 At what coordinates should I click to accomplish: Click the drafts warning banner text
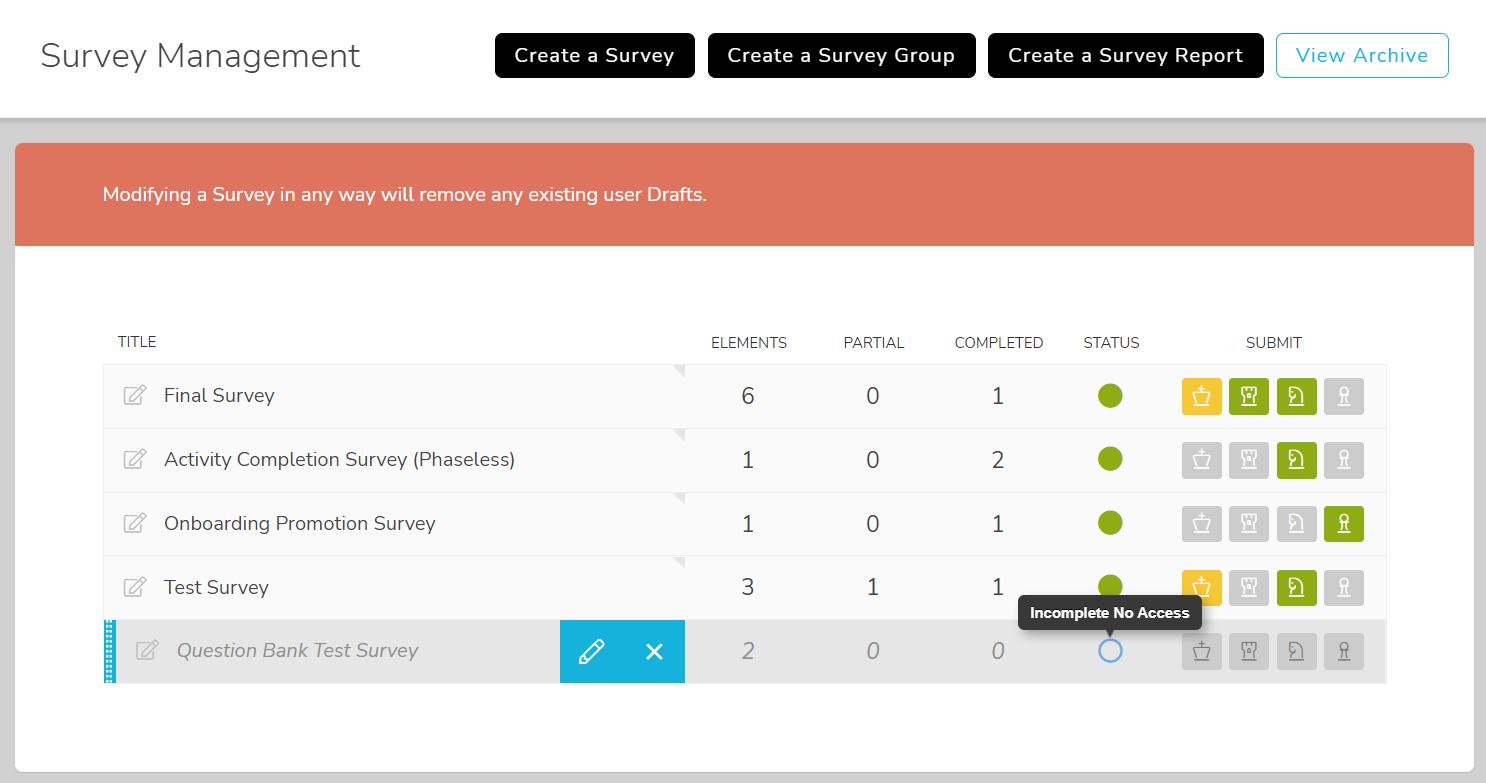[405, 195]
